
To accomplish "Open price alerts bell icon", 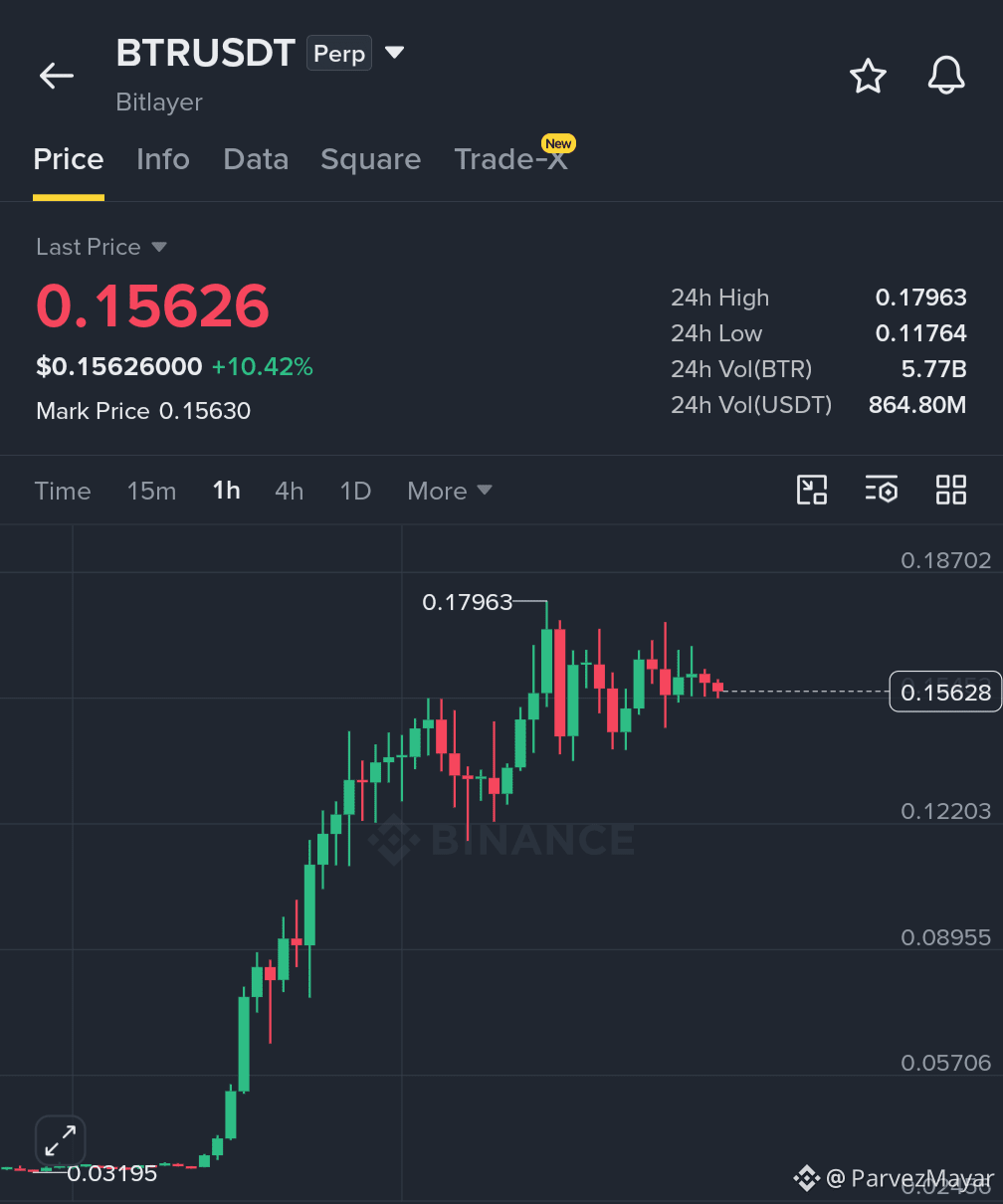I will [x=946, y=76].
